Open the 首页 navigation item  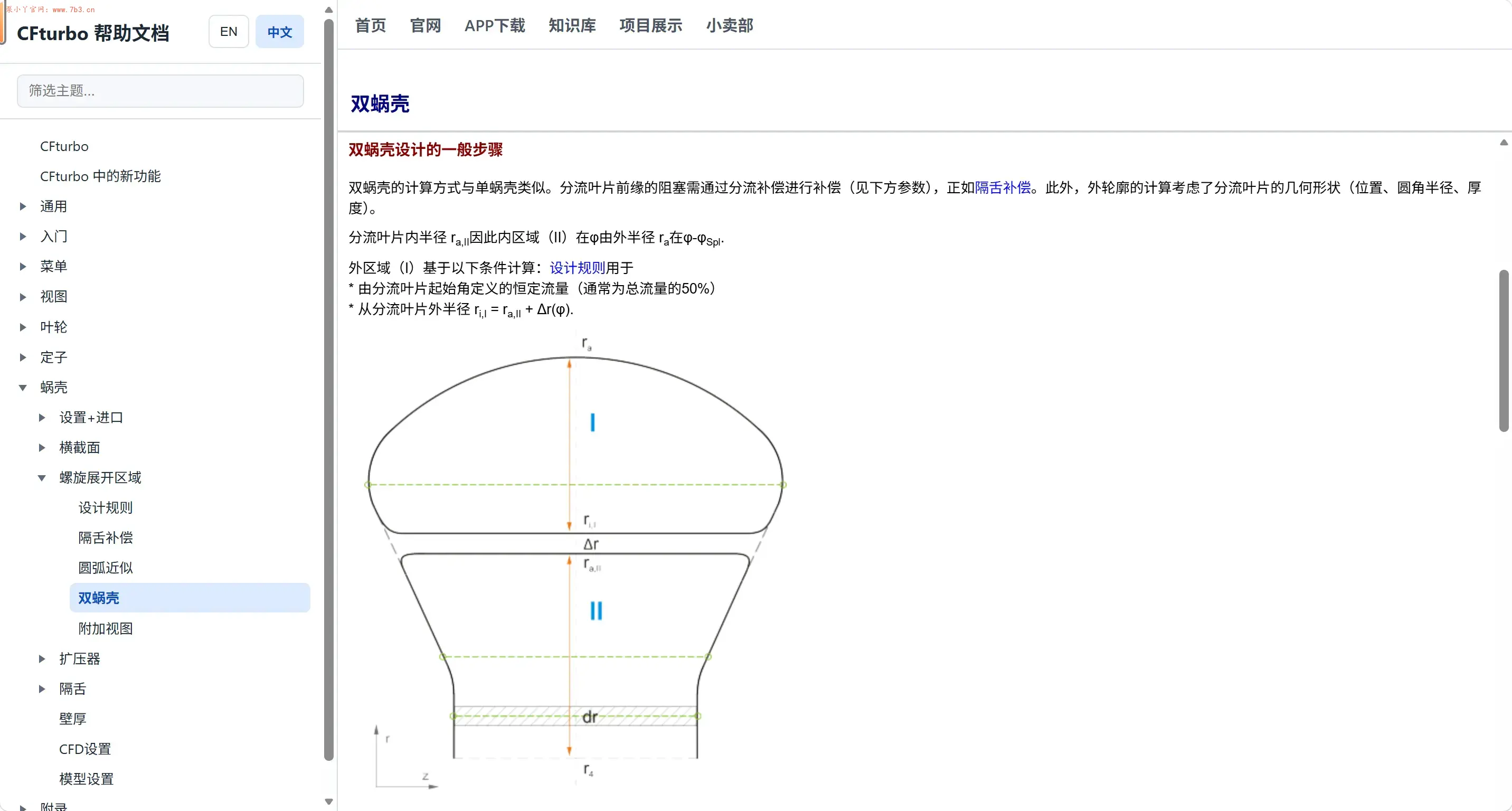pos(371,25)
